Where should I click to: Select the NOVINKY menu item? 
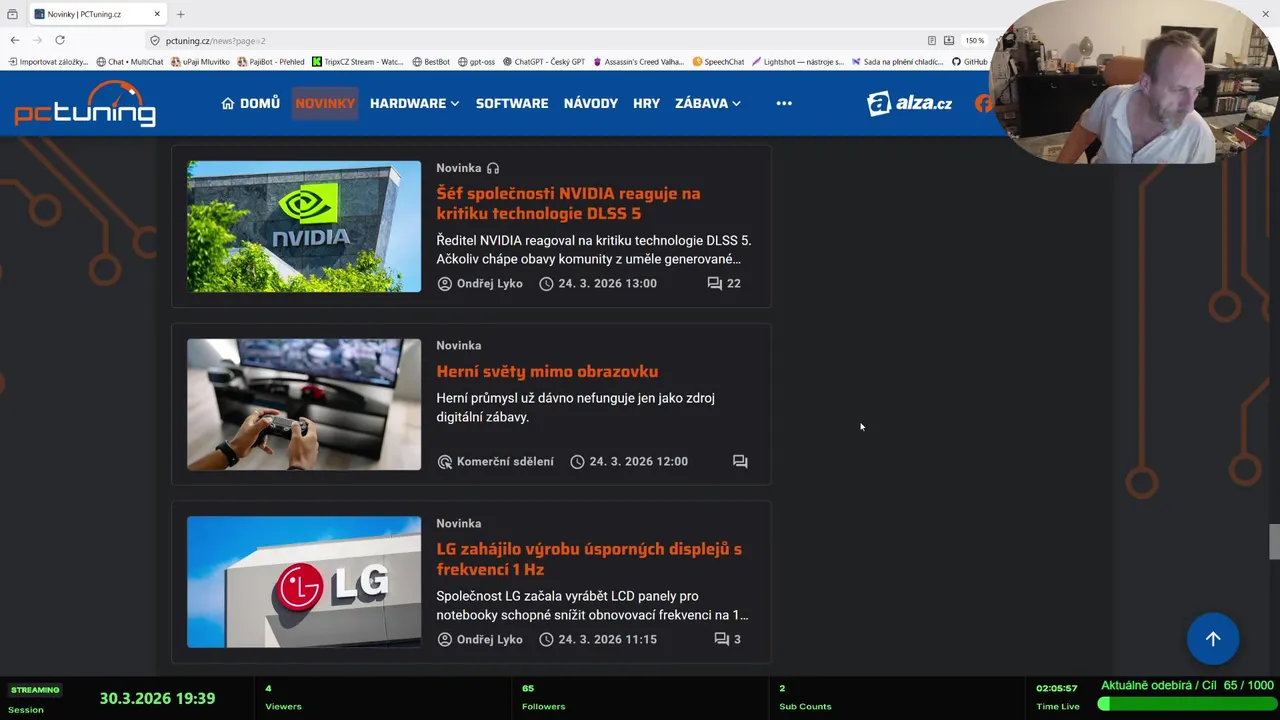click(x=325, y=103)
